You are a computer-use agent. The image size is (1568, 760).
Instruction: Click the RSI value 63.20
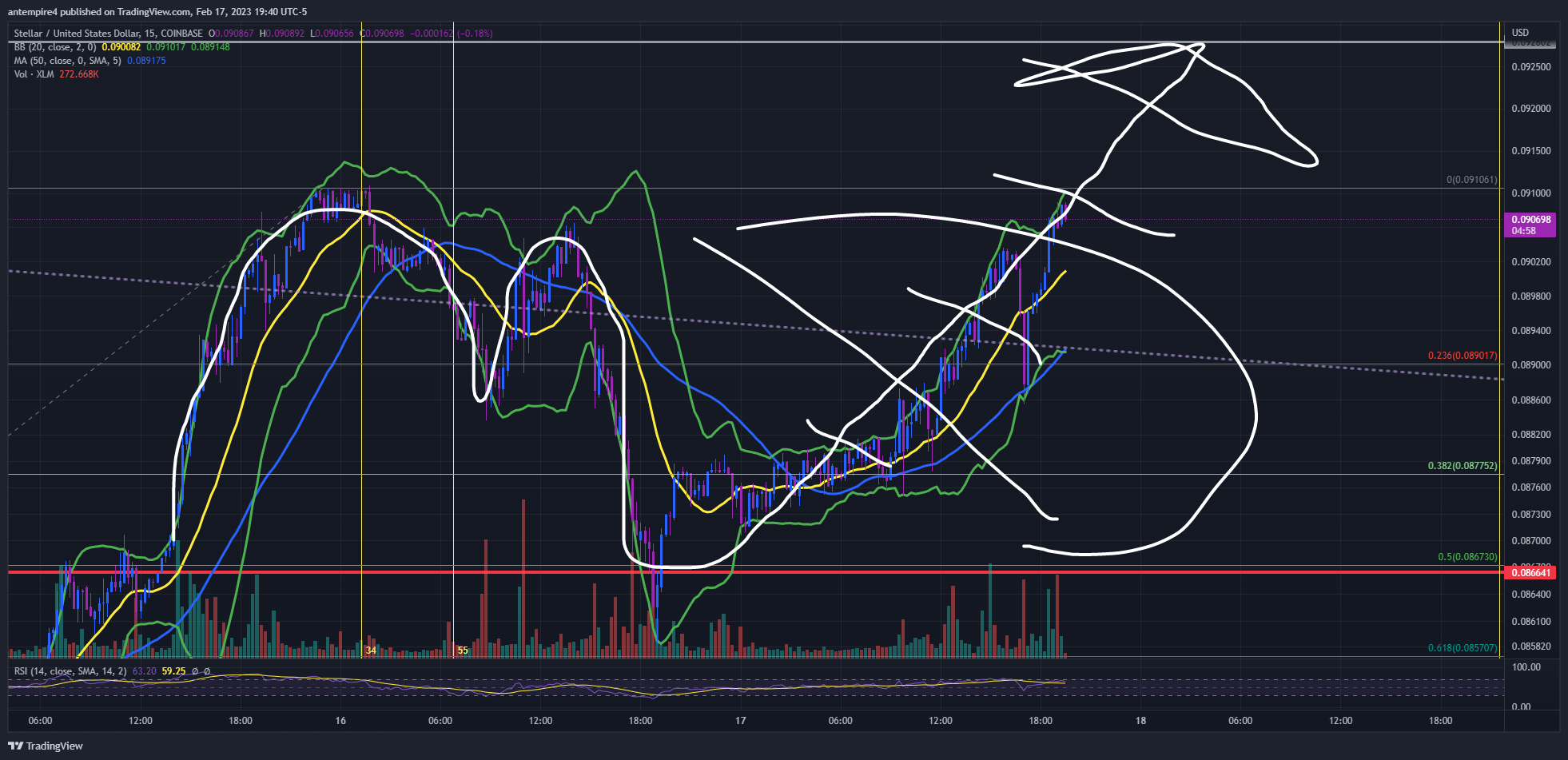(144, 671)
